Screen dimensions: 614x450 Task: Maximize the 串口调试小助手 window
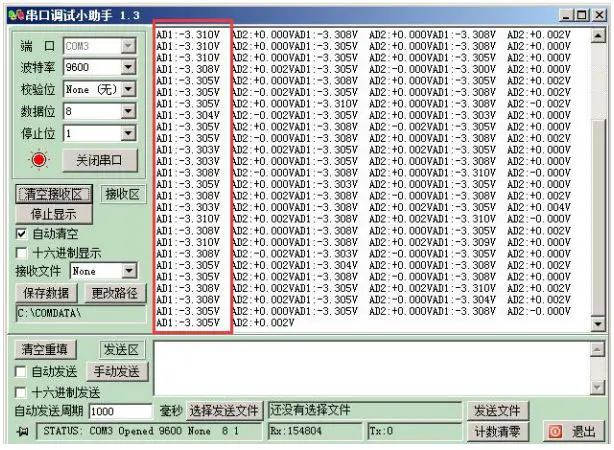point(582,15)
